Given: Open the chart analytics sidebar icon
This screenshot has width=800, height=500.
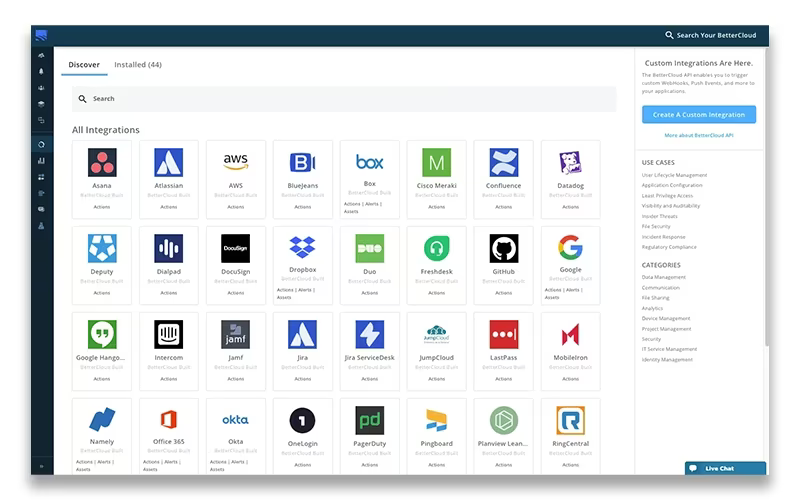Looking at the screenshot, I should pos(41,161).
